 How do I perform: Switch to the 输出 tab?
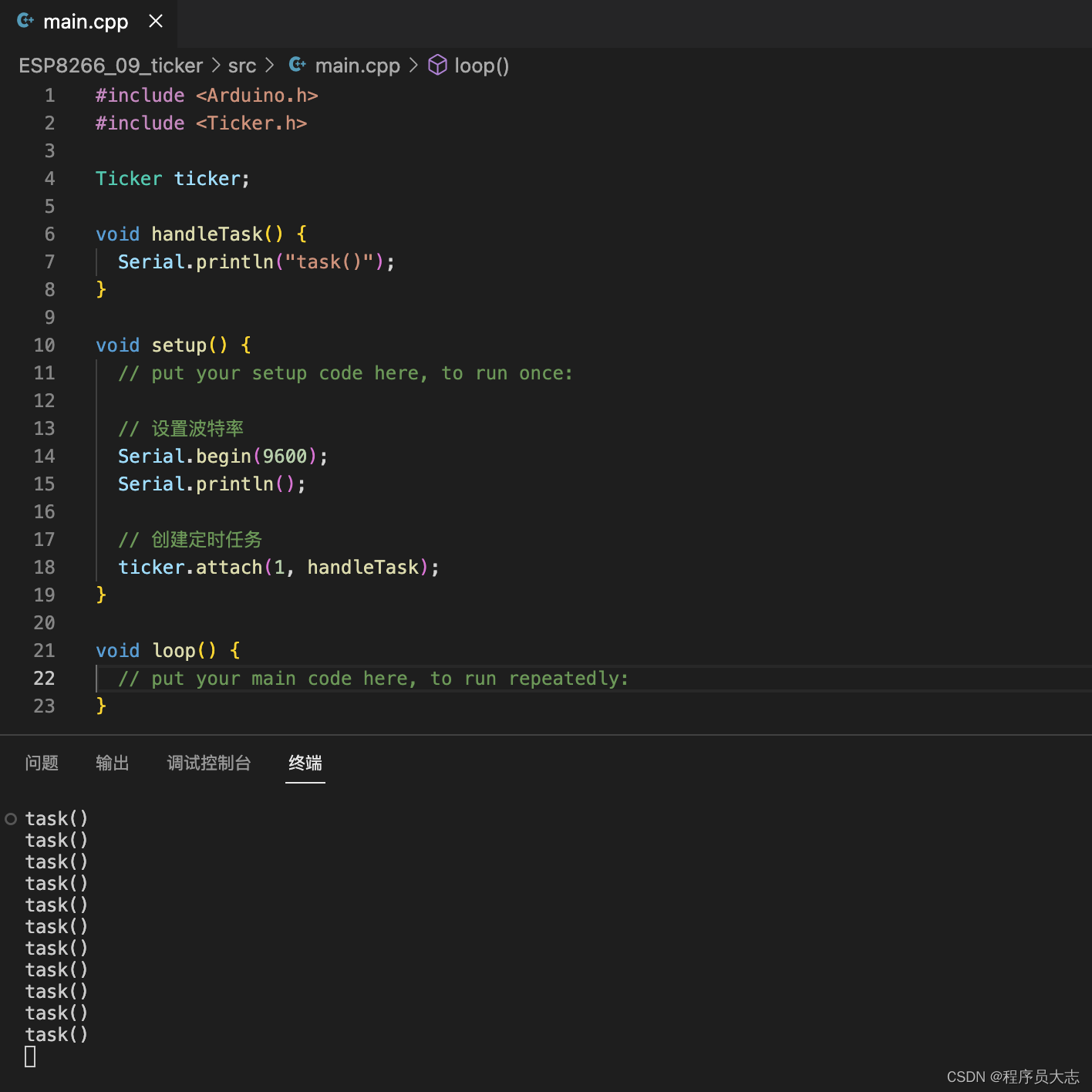(112, 763)
